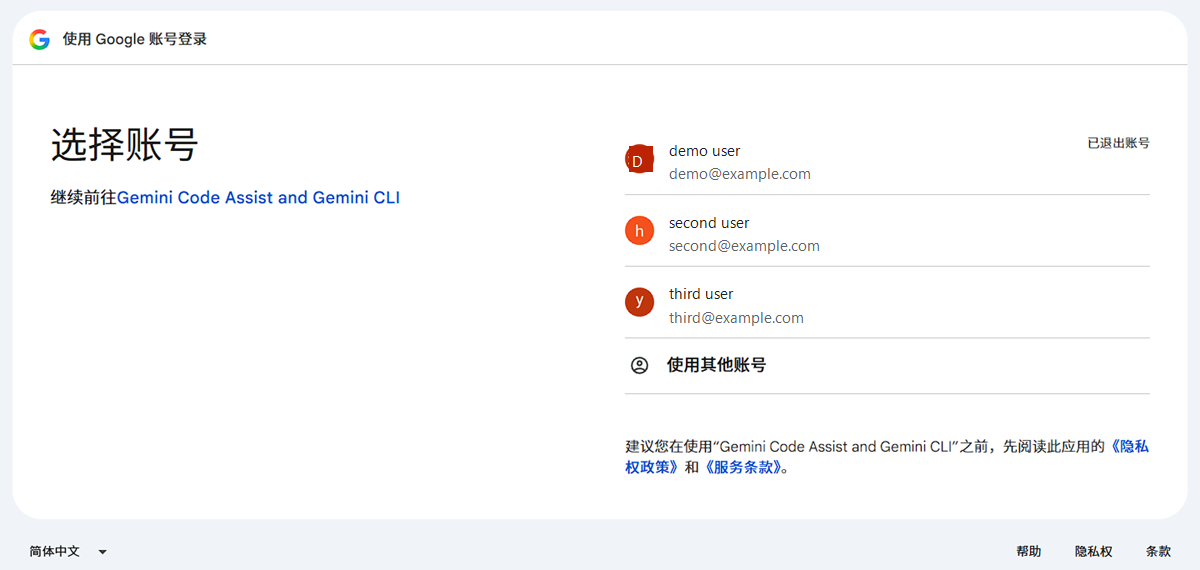1200x570 pixels.
Task: Open the Gemini Code Assist and Gemini CLI link
Action: click(258, 198)
